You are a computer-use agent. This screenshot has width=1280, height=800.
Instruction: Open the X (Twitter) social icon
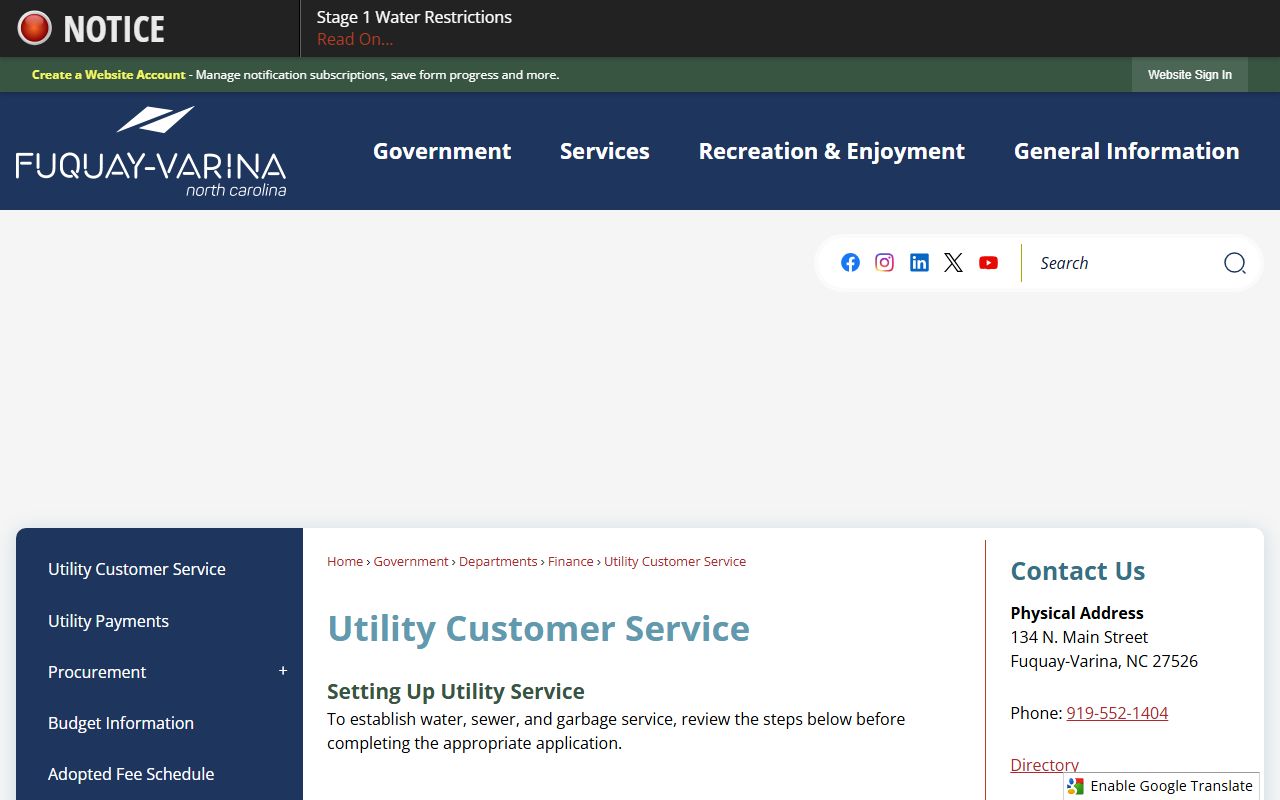[954, 262]
